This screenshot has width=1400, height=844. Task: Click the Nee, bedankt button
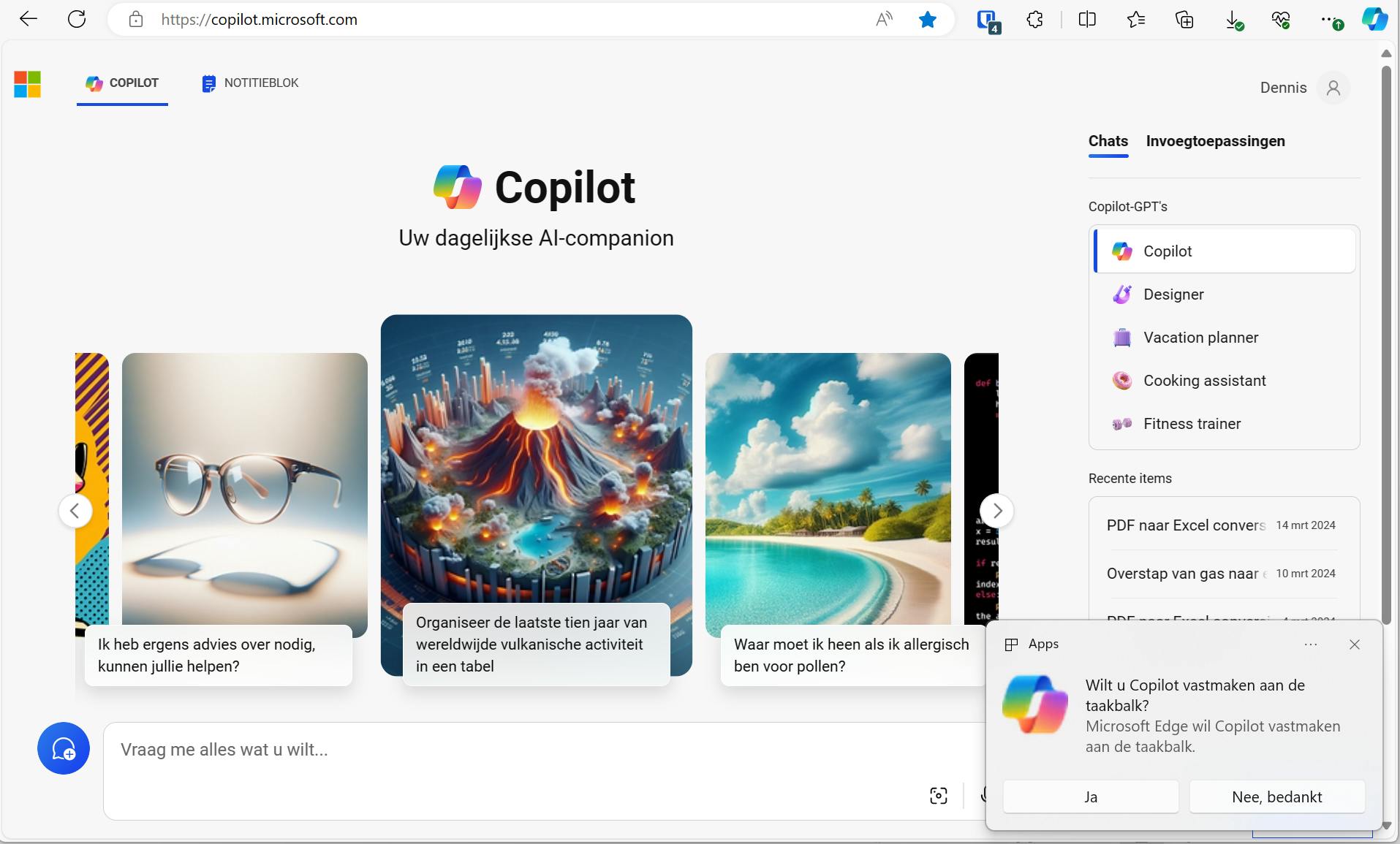[x=1276, y=797]
